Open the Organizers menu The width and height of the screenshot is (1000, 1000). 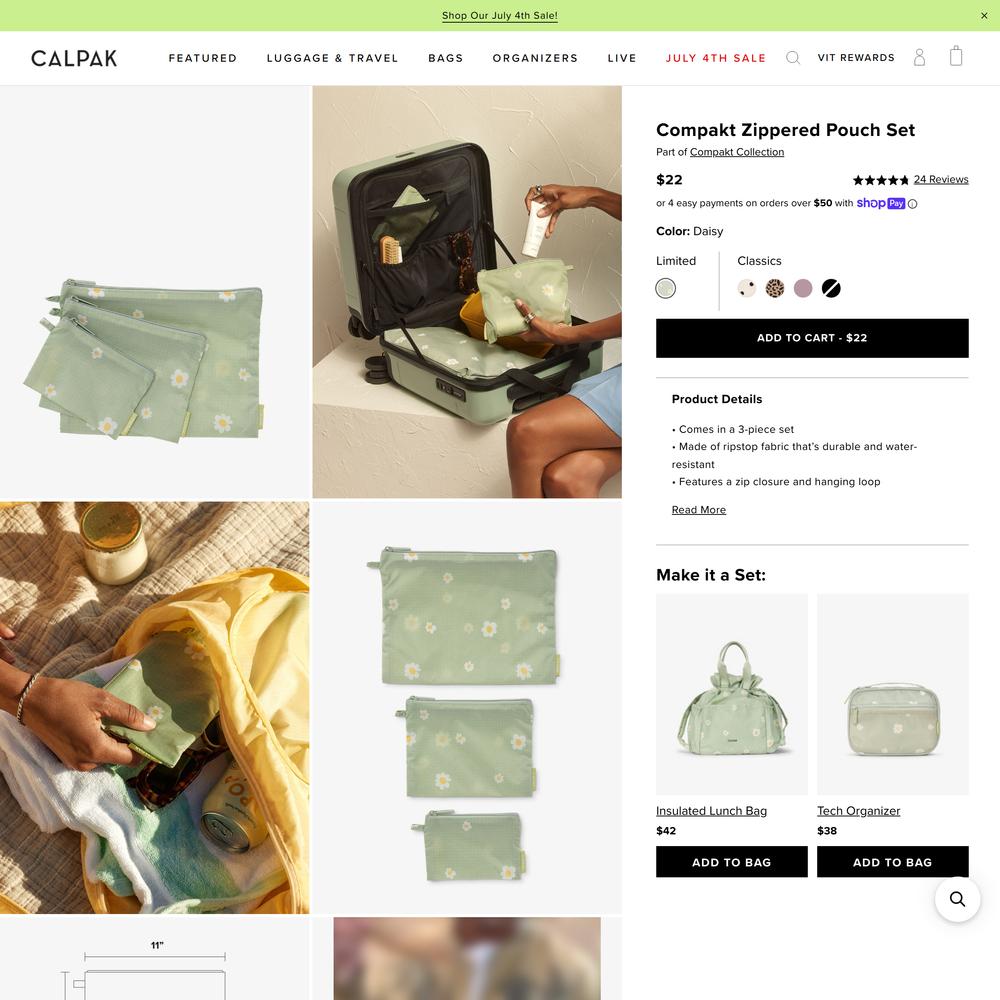click(x=535, y=58)
